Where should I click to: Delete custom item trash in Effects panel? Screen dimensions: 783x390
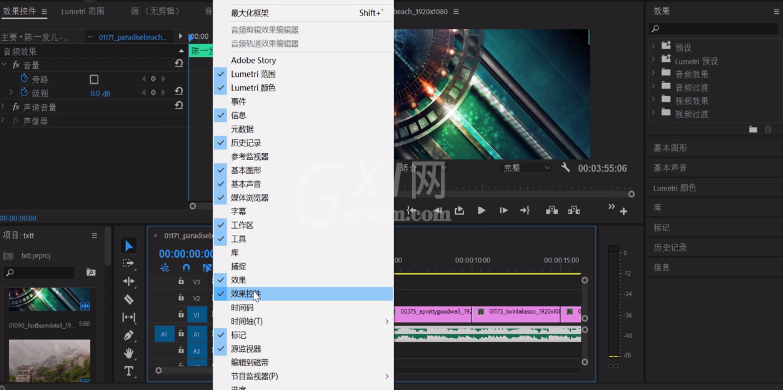coord(768,129)
